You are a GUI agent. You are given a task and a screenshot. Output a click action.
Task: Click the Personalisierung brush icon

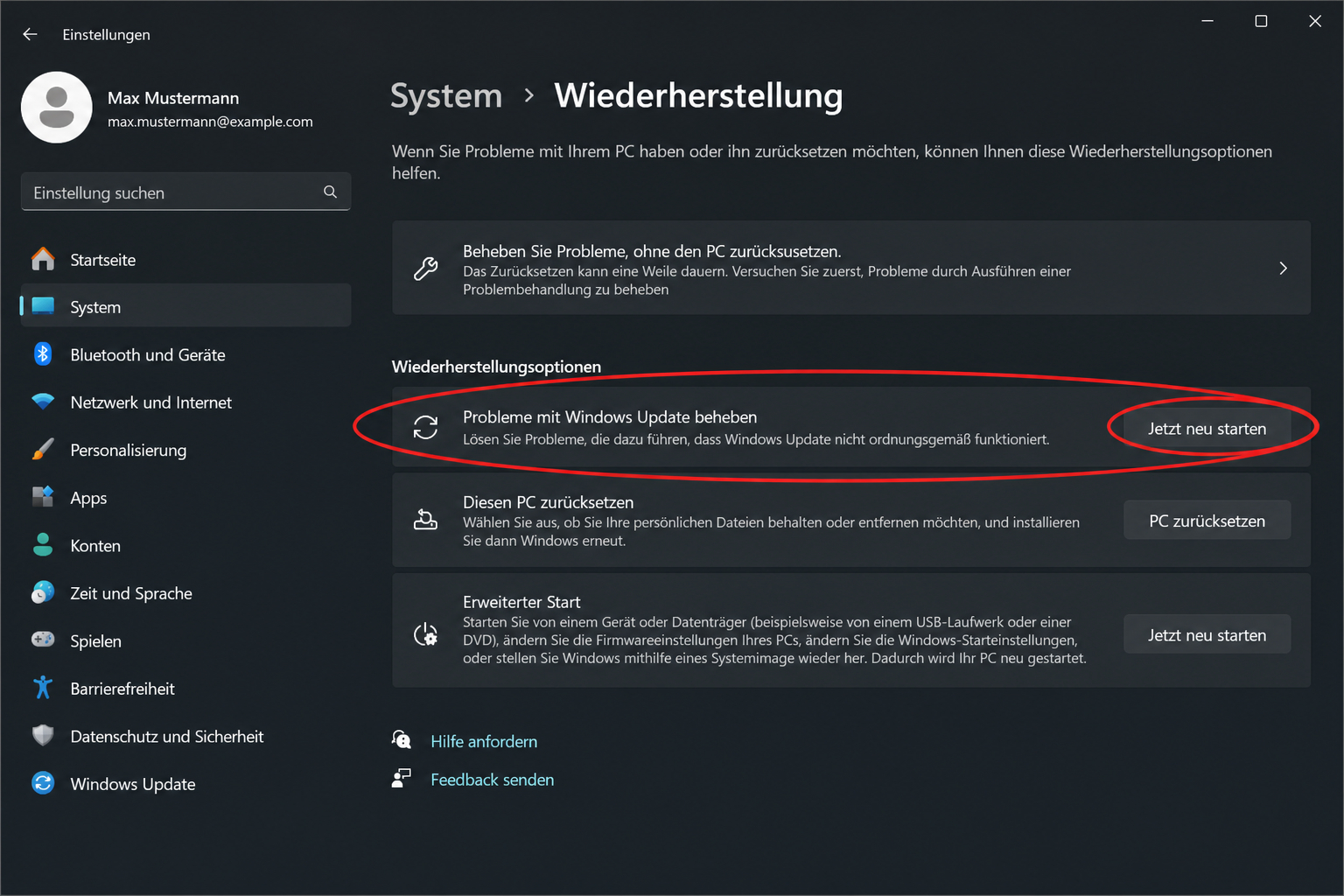click(43, 450)
